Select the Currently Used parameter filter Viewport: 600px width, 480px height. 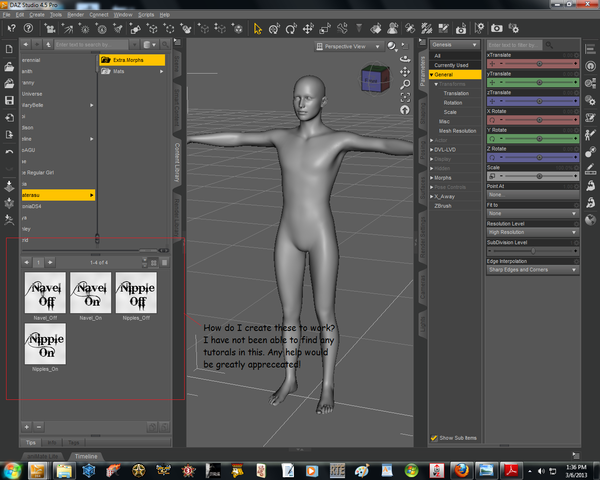coord(450,65)
